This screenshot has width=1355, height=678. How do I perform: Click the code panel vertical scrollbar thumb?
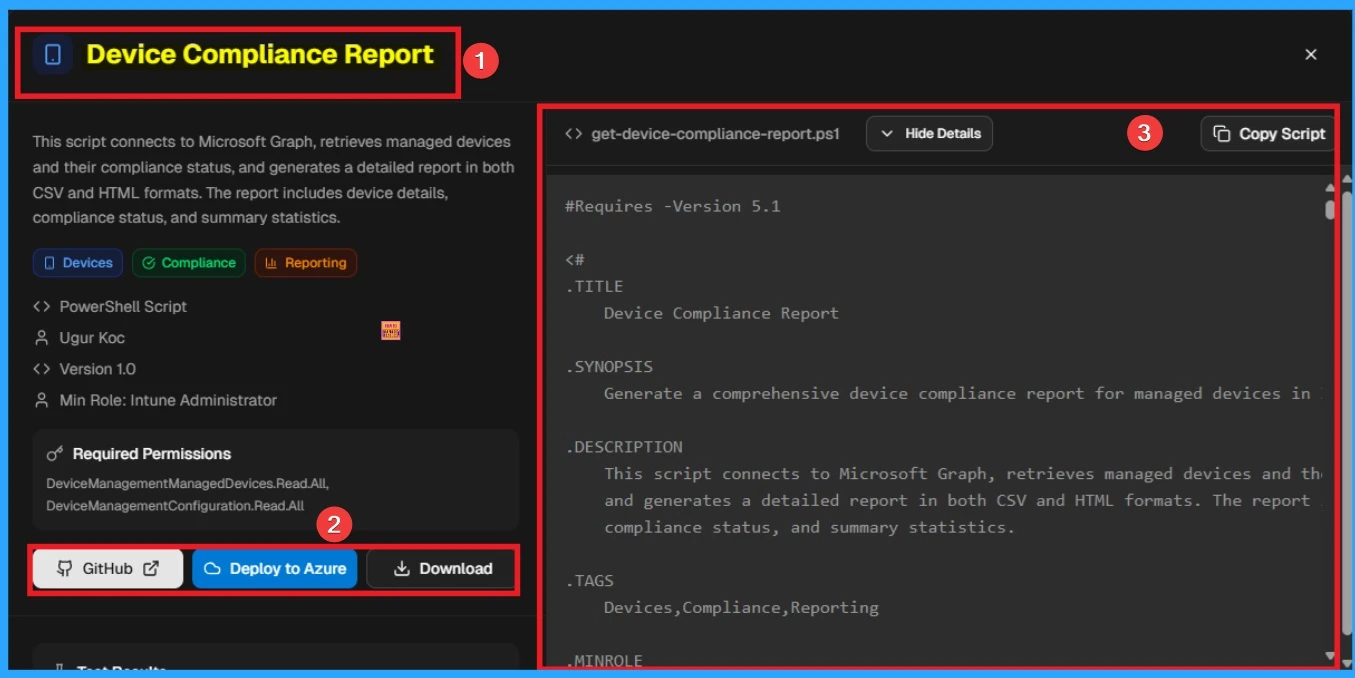[x=1329, y=209]
